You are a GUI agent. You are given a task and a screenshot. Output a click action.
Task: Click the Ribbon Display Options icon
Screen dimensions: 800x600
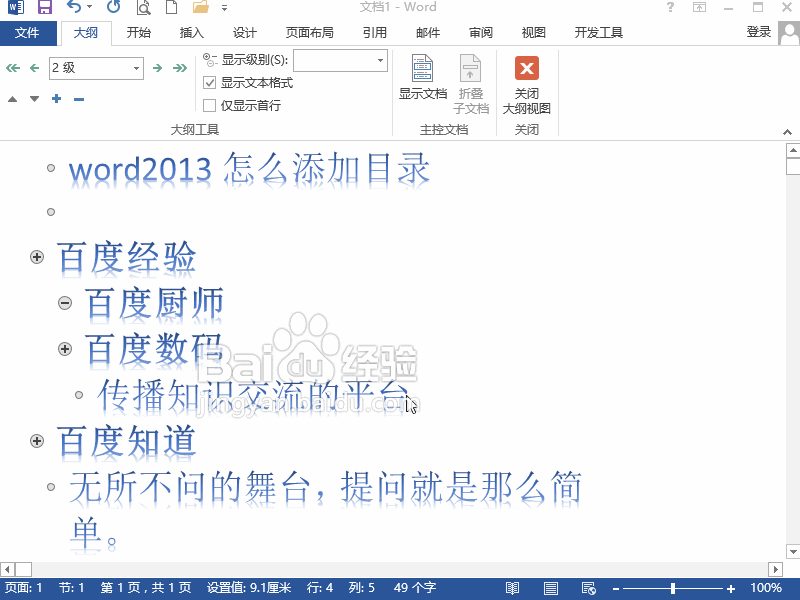(x=699, y=7)
